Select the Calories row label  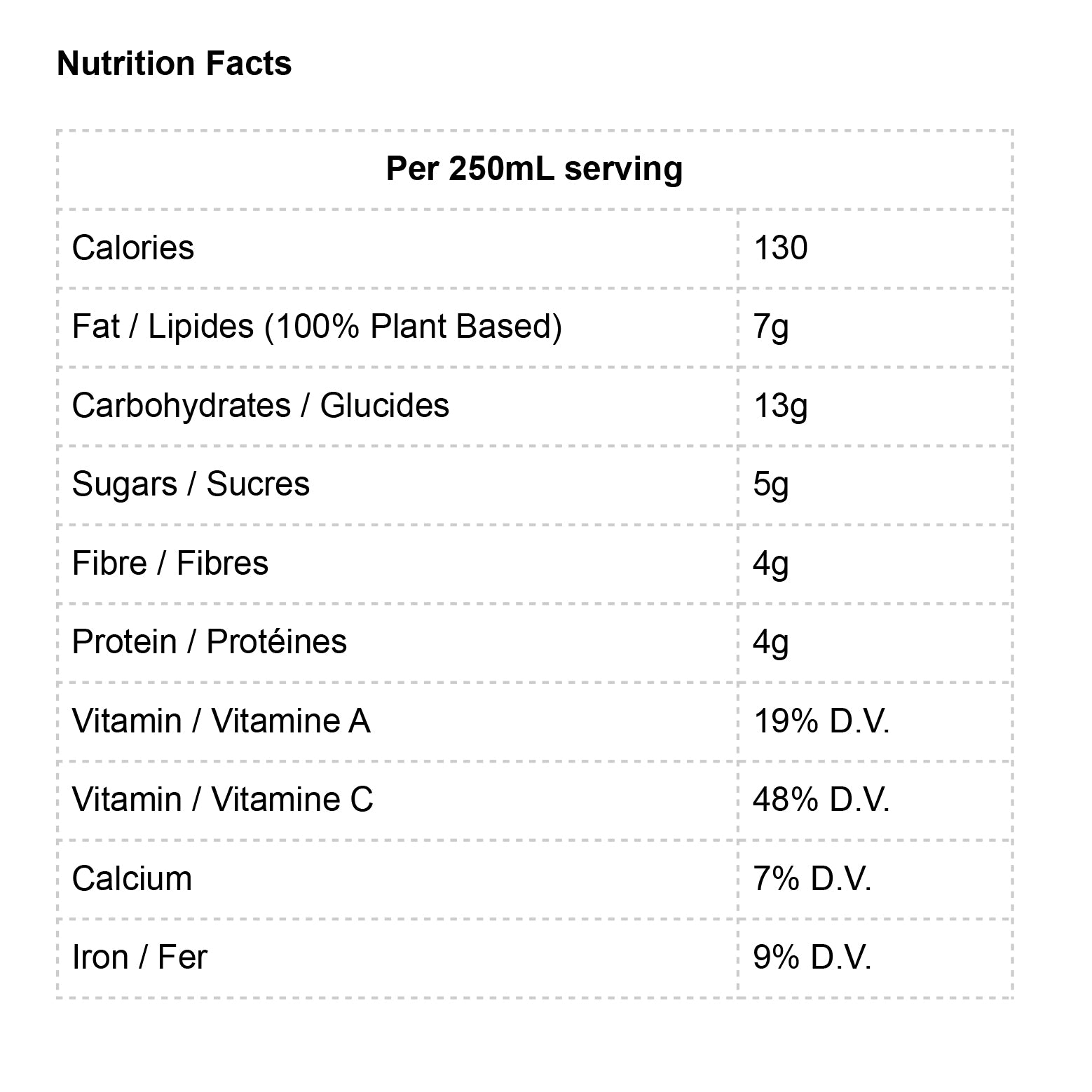coord(133,248)
